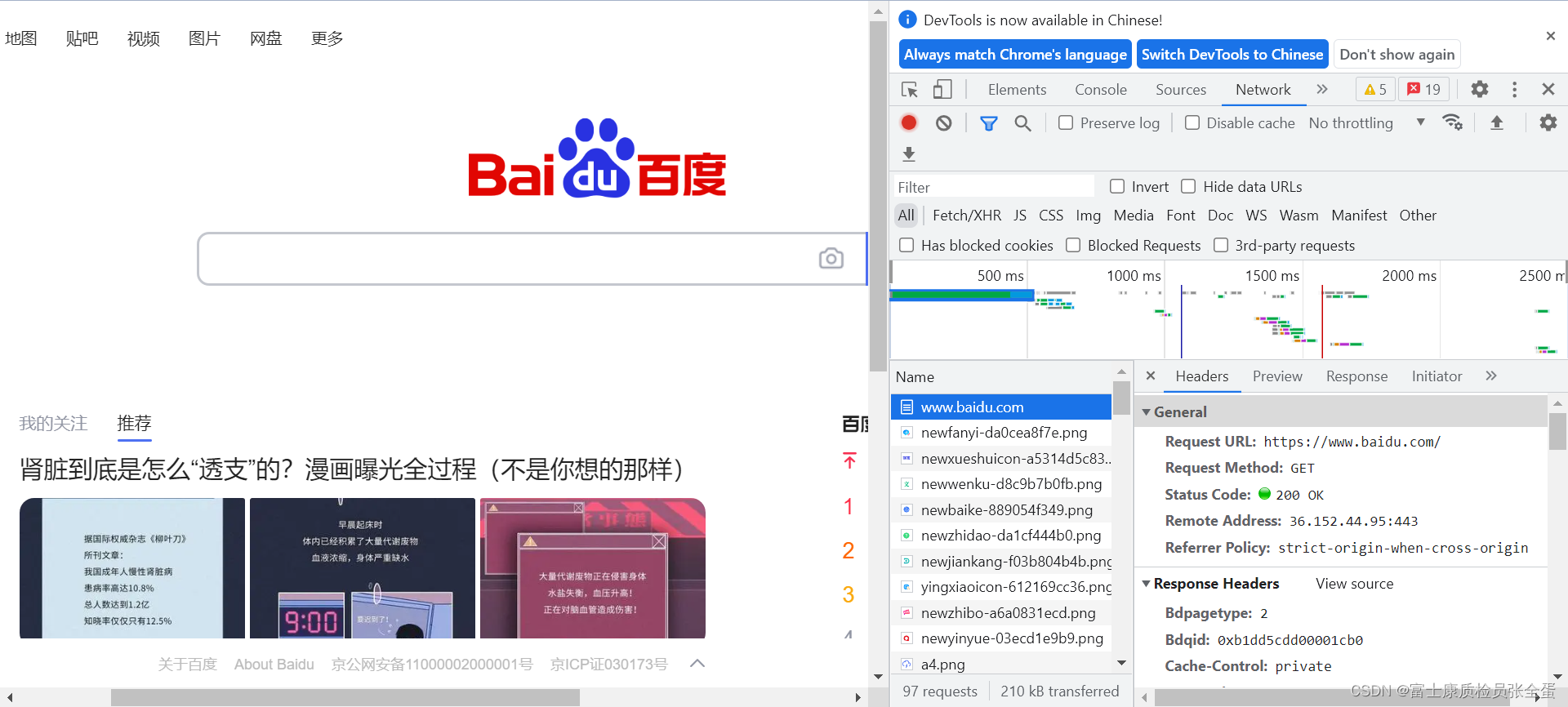
Task: Filter requests by Img type
Action: point(1088,216)
